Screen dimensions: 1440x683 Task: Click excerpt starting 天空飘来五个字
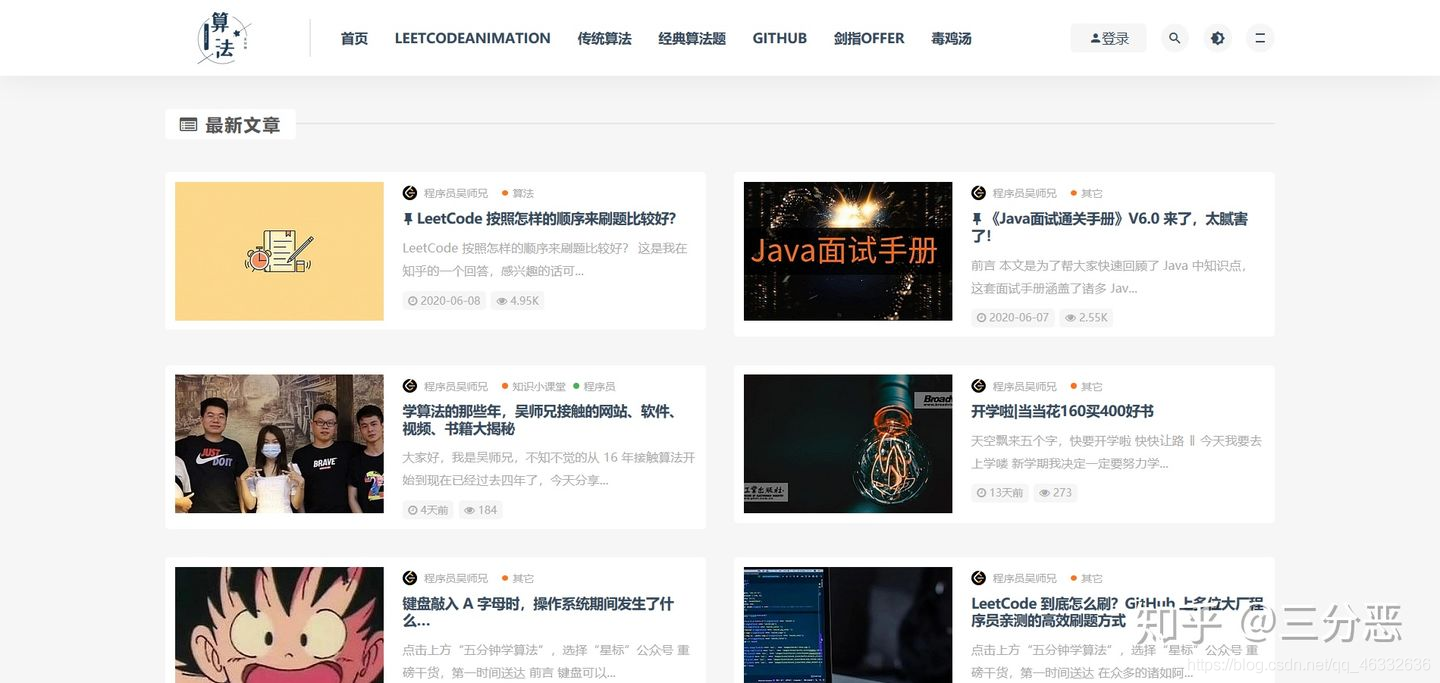[1116, 451]
